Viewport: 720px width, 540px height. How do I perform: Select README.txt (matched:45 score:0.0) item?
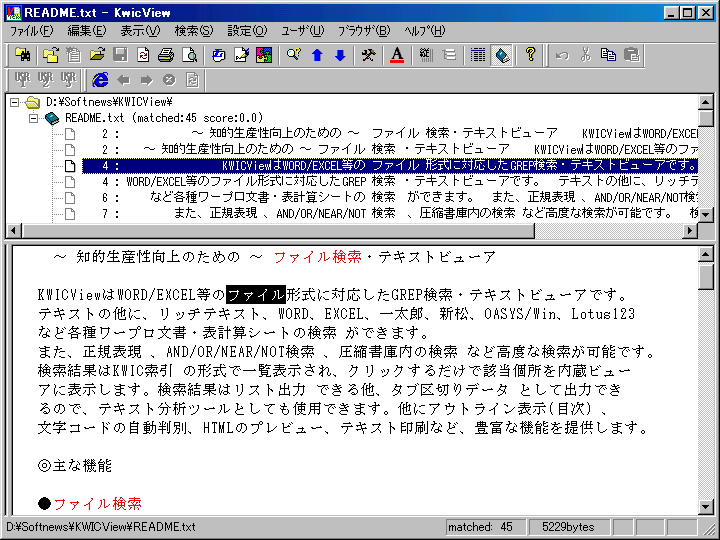coord(164,118)
